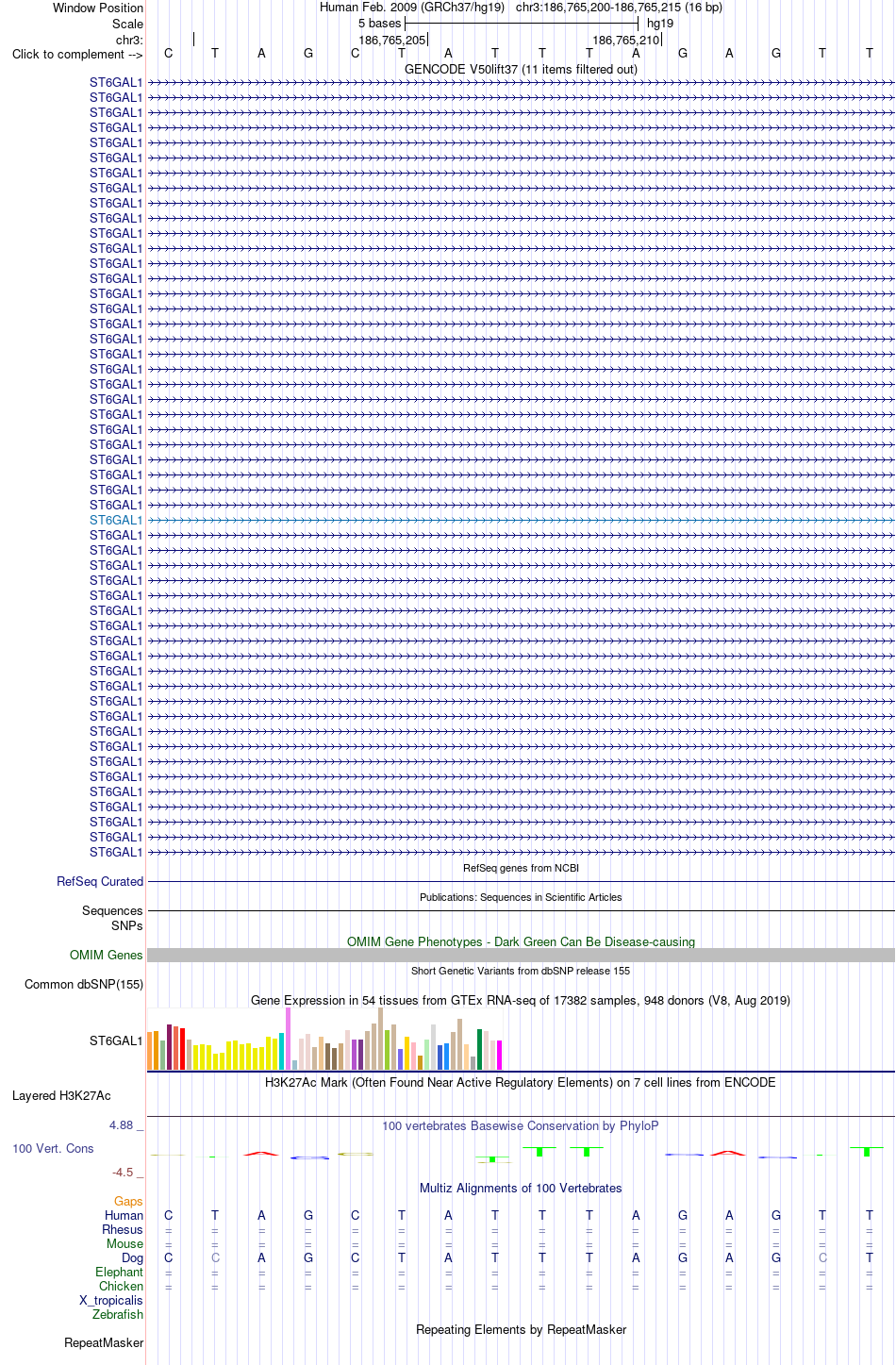
Task: Click the light-blue ST6GAL1 transcript line
Action: point(521,520)
